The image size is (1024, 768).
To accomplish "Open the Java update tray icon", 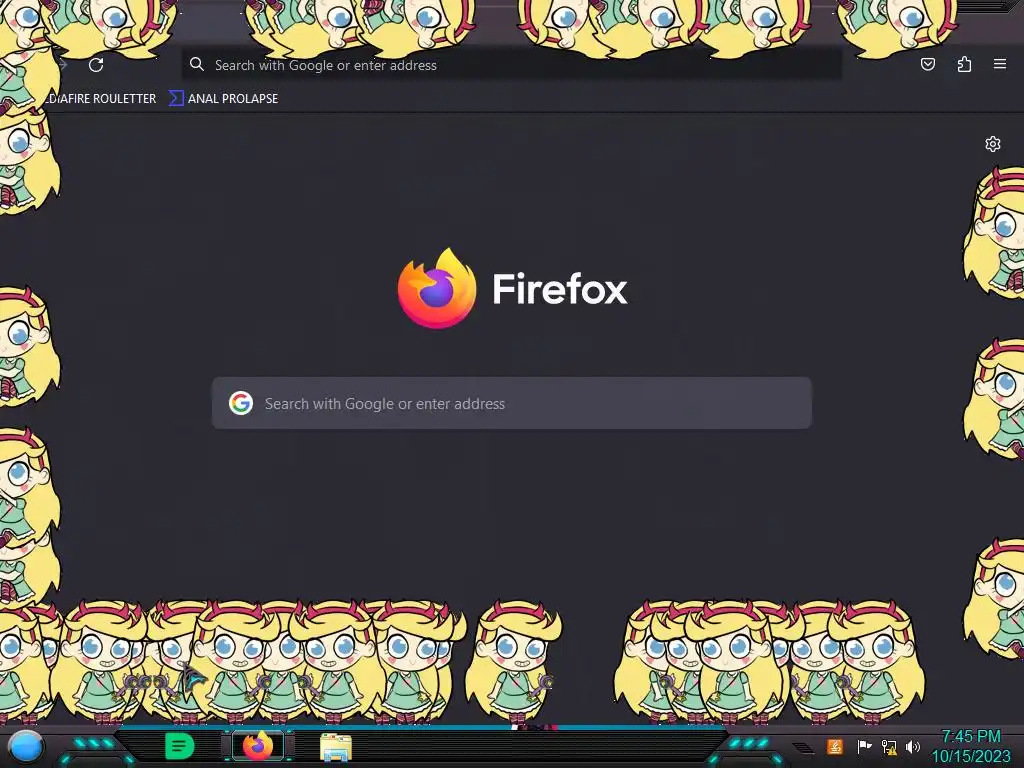I will click(x=835, y=746).
